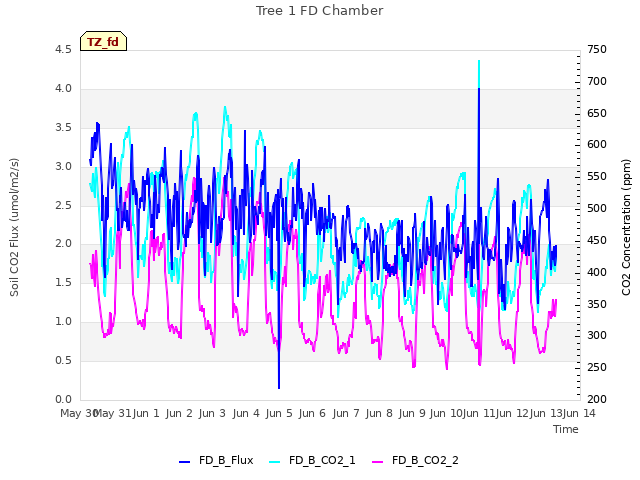Click the Jun 11 x-axis tick label

click(x=479, y=413)
